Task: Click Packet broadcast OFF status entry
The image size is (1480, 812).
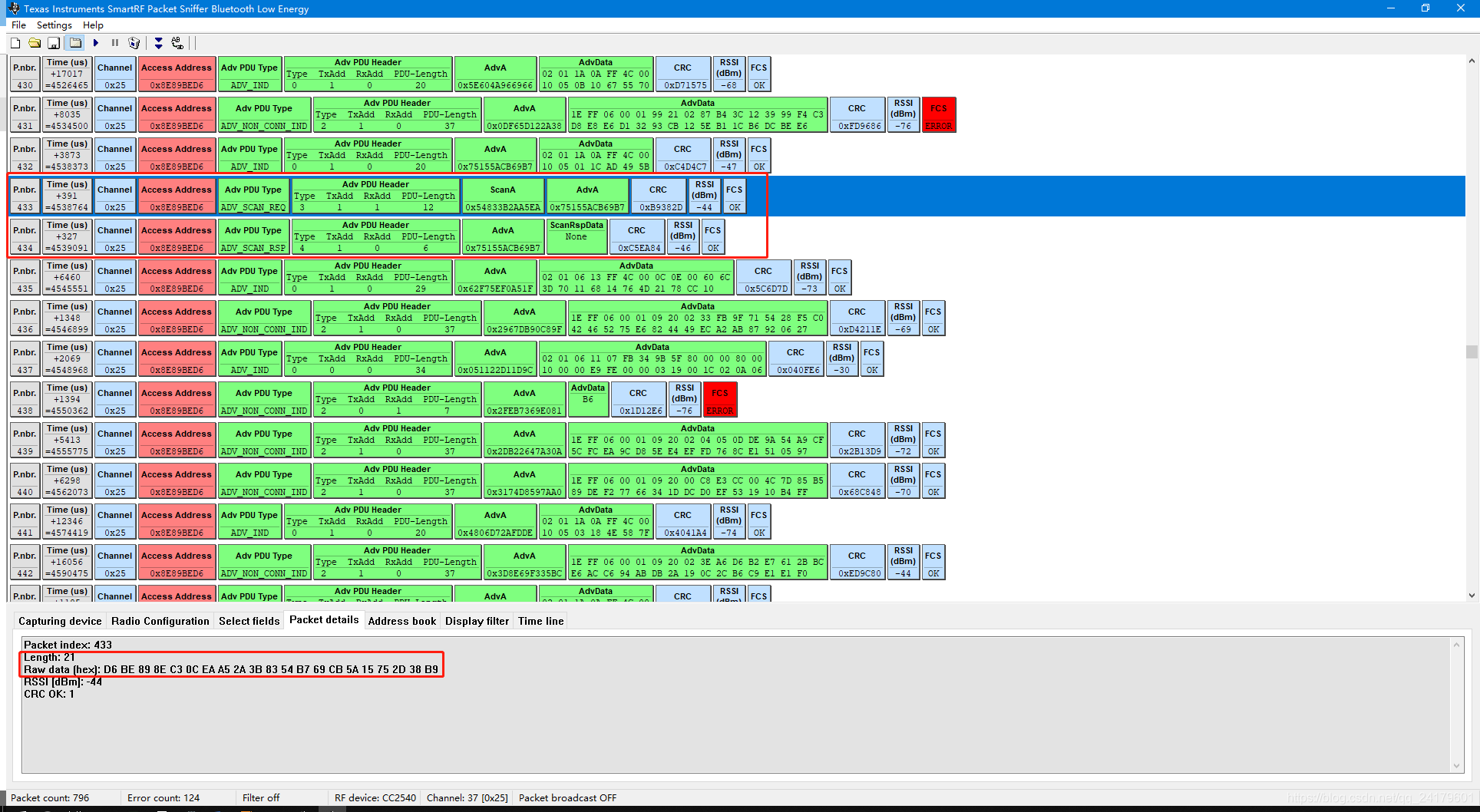Action: 567,798
